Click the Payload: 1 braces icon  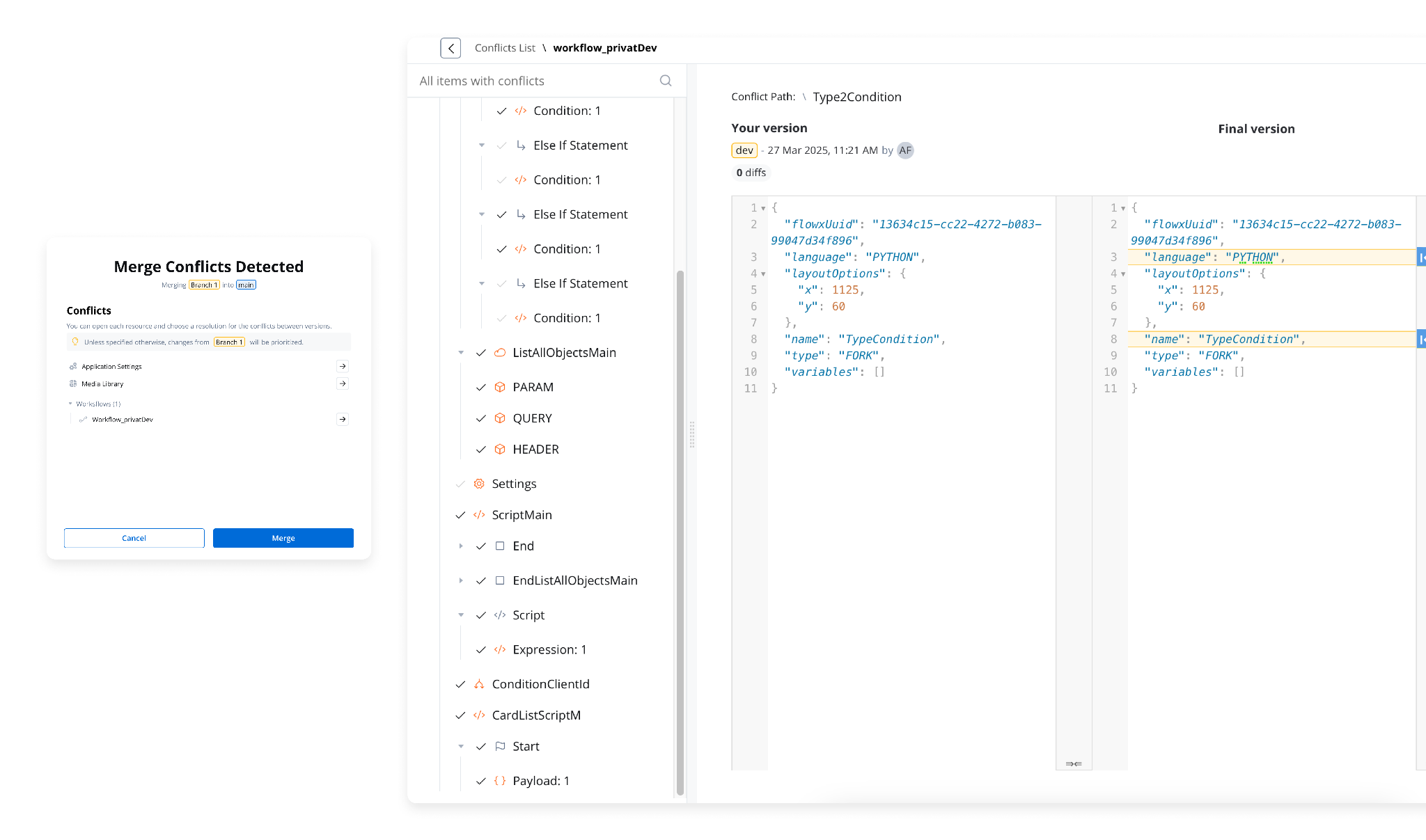click(500, 781)
